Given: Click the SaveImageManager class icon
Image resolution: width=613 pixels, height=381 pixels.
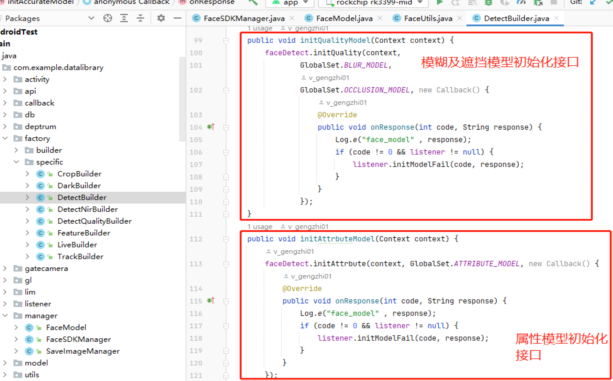Looking at the screenshot, I should coord(29,351).
